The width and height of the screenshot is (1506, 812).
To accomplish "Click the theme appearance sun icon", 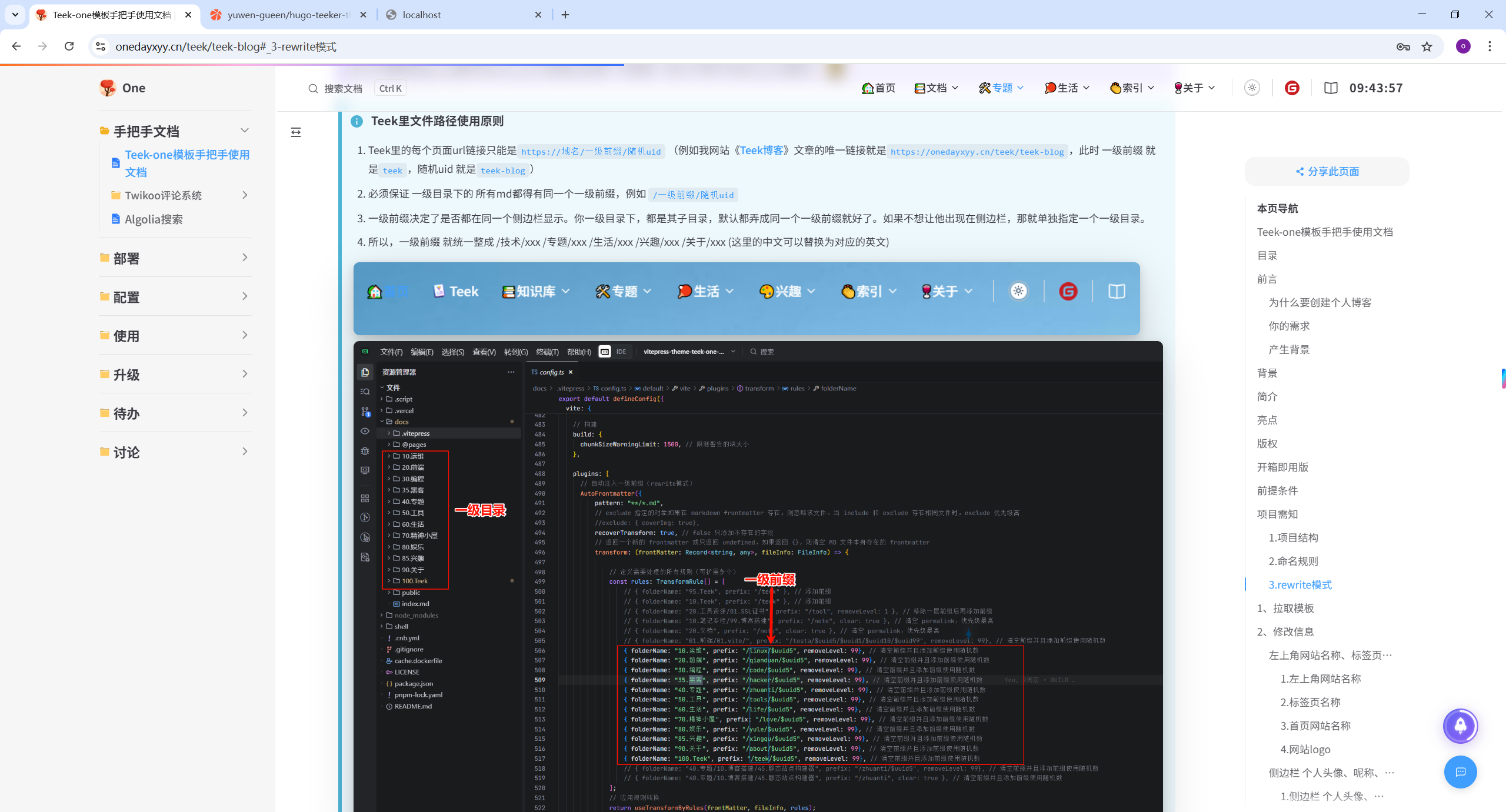I will 1252,88.
